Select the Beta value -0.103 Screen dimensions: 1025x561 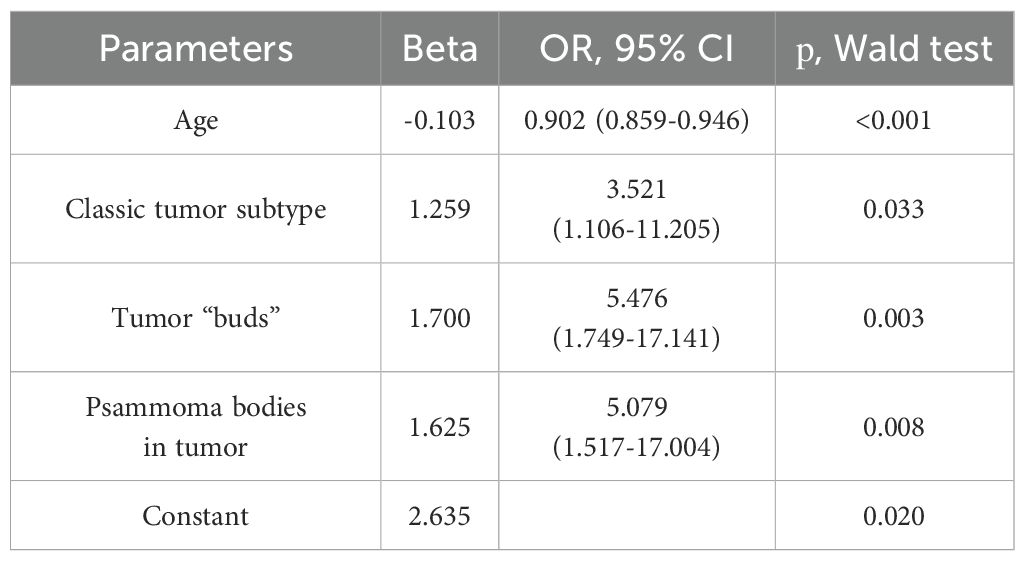(439, 121)
